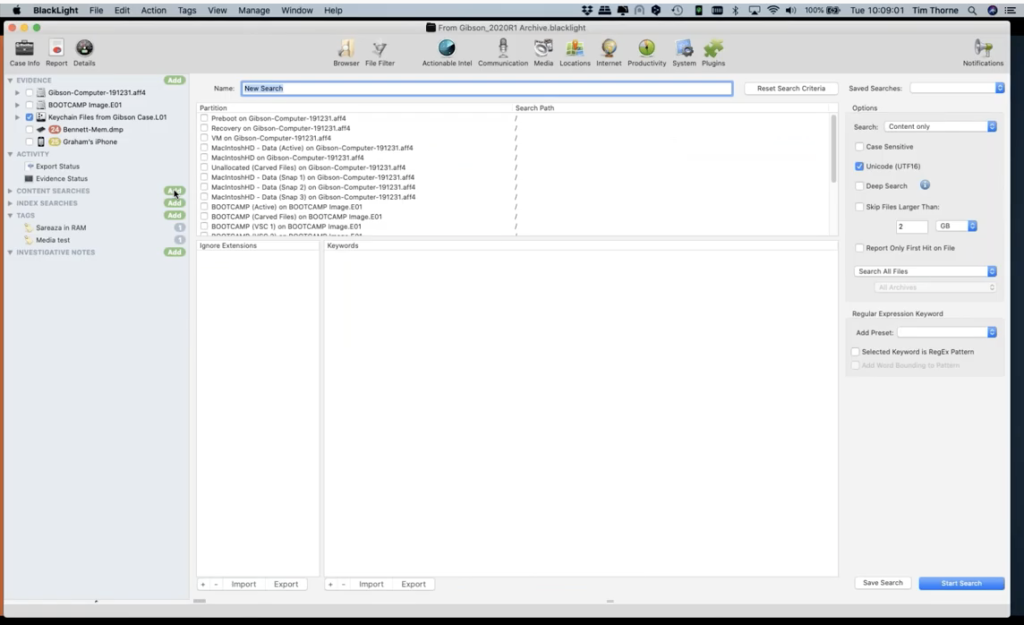The height and width of the screenshot is (625, 1024).
Task: Click the Dropbox menu bar icon
Action: (x=587, y=10)
